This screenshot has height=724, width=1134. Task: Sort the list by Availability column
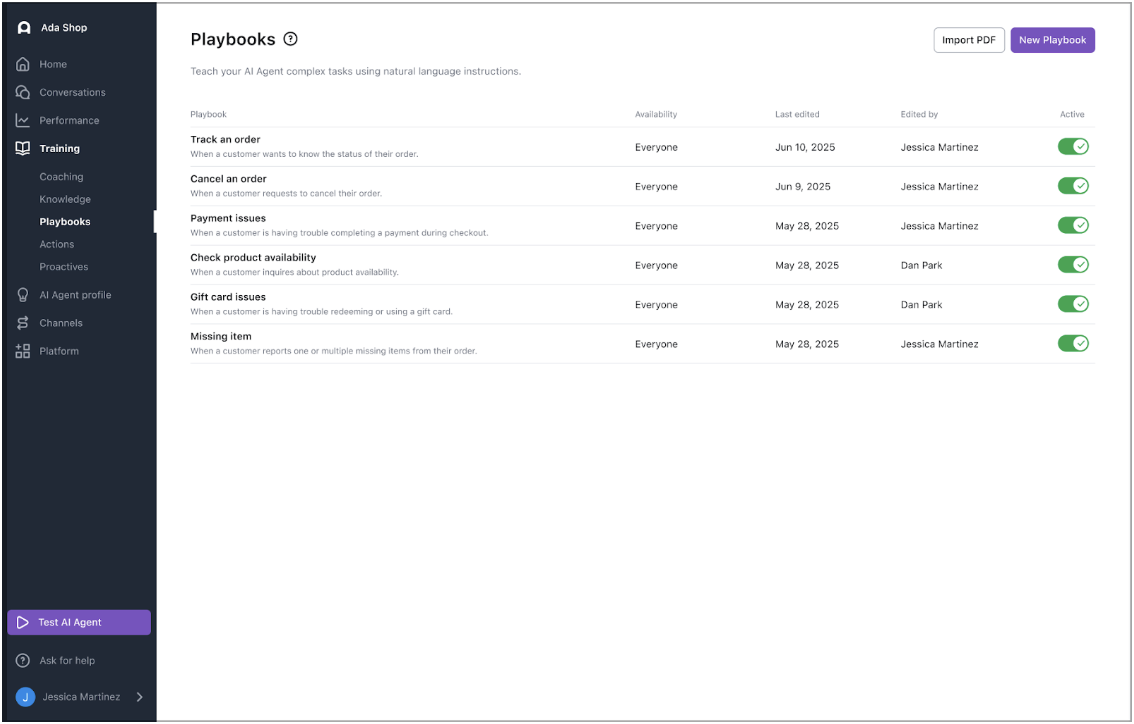tap(656, 114)
